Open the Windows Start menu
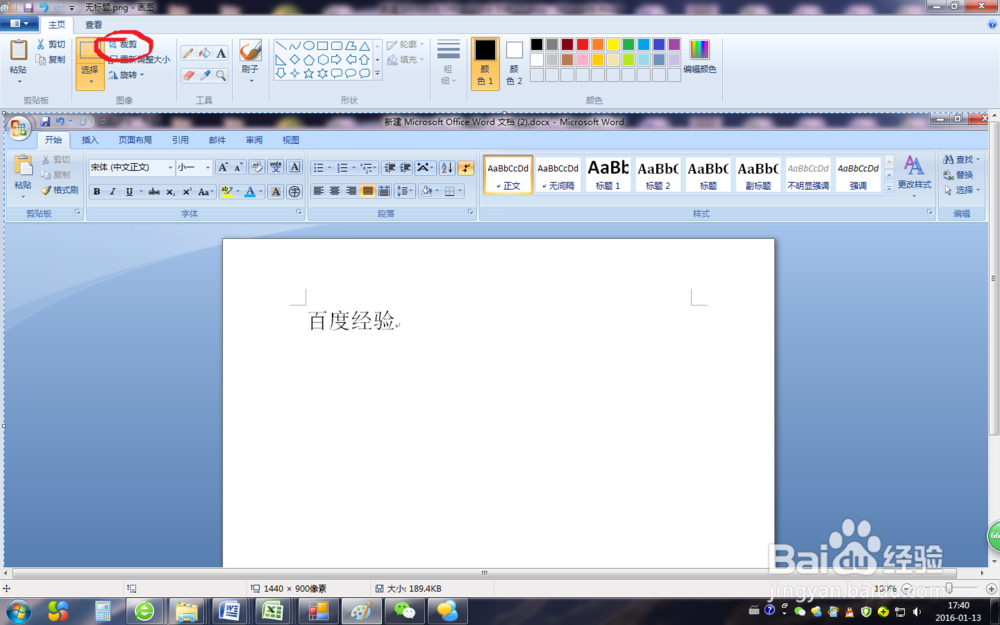The height and width of the screenshot is (625, 1000). tap(18, 611)
